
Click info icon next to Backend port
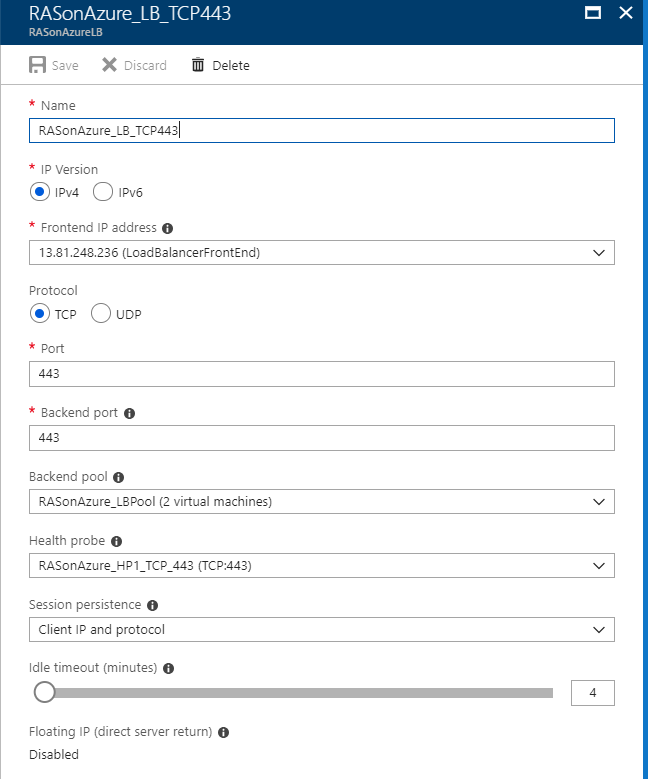(130, 413)
